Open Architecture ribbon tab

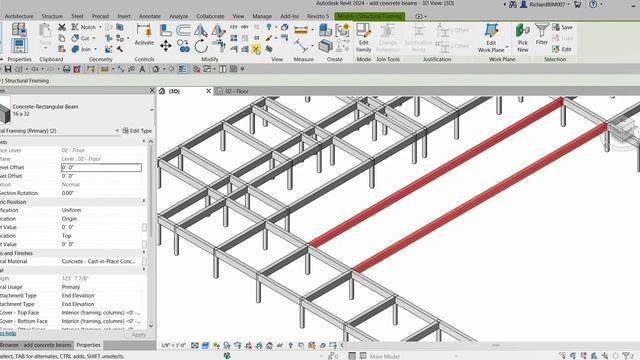coord(19,16)
